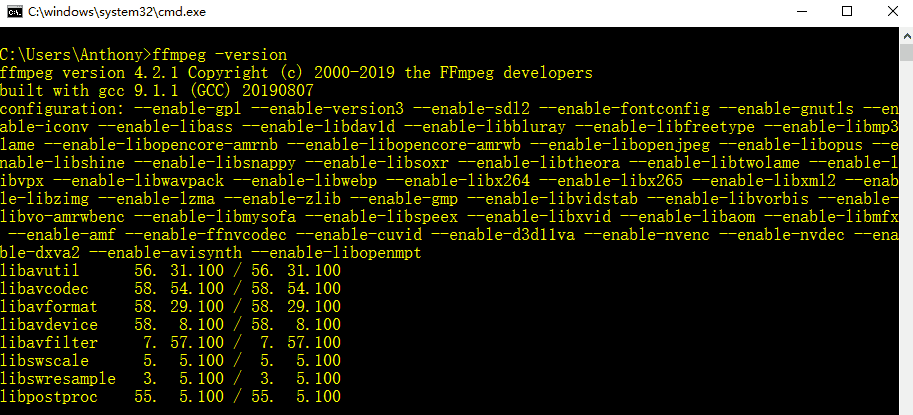913x415 pixels.
Task: Click the libavformat library name
Action: 49,307
